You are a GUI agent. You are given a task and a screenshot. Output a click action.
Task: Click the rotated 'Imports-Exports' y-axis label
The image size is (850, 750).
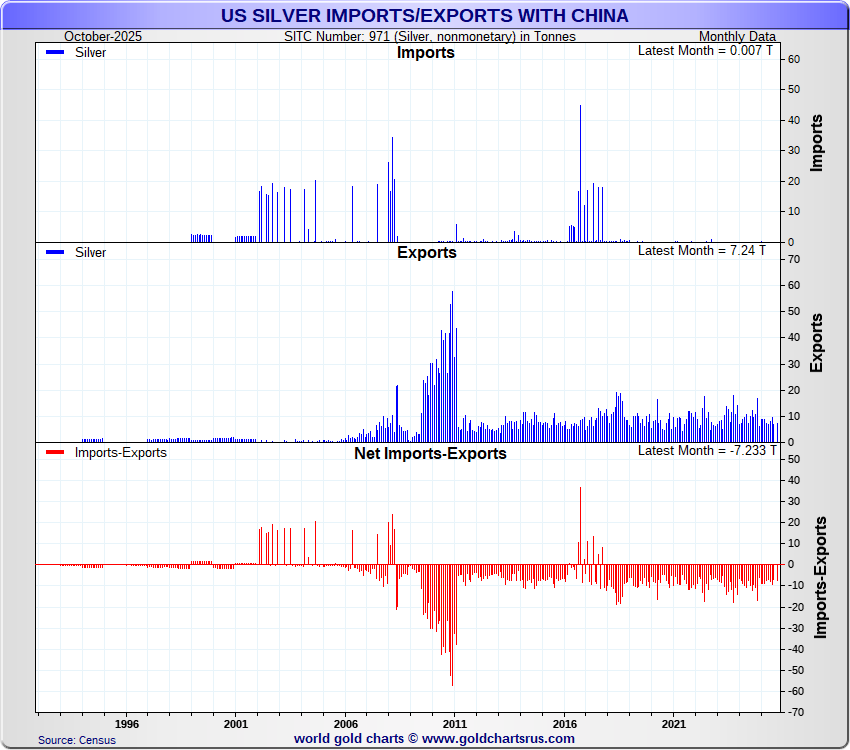820,577
